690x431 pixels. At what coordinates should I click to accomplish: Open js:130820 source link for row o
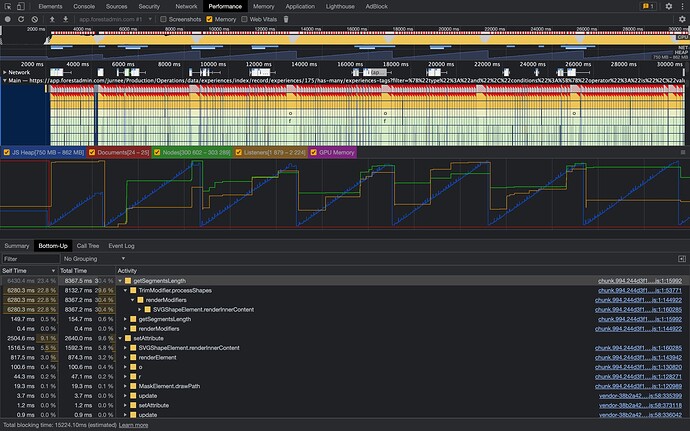pyautogui.click(x=638, y=367)
